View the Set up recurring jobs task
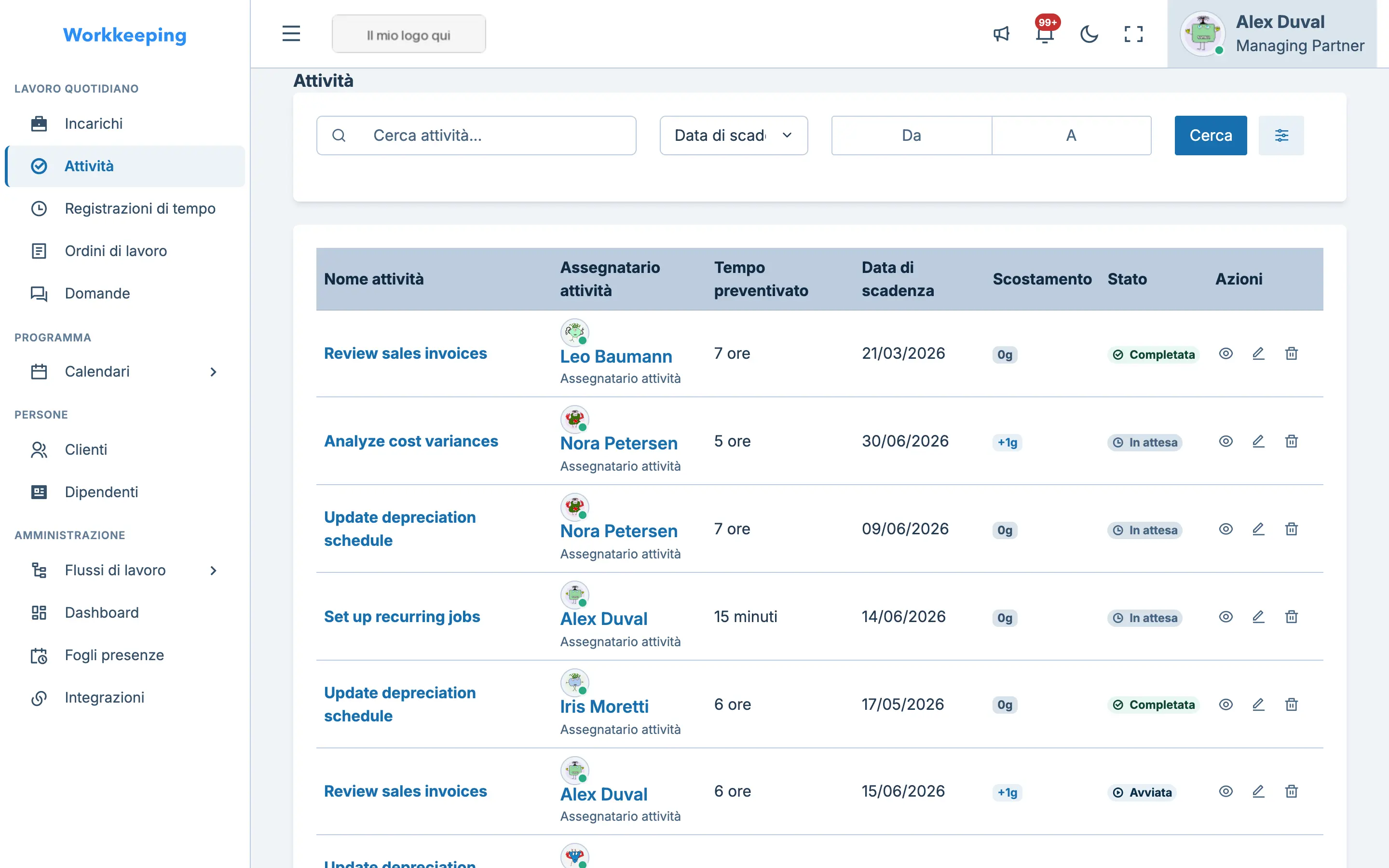 1226,617
